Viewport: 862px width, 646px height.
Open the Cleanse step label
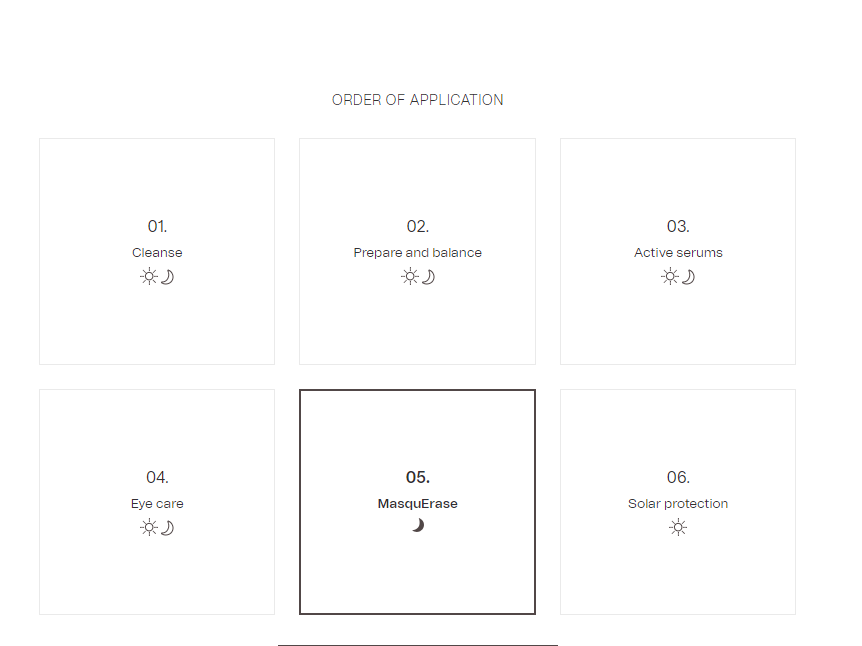pyautogui.click(x=157, y=253)
